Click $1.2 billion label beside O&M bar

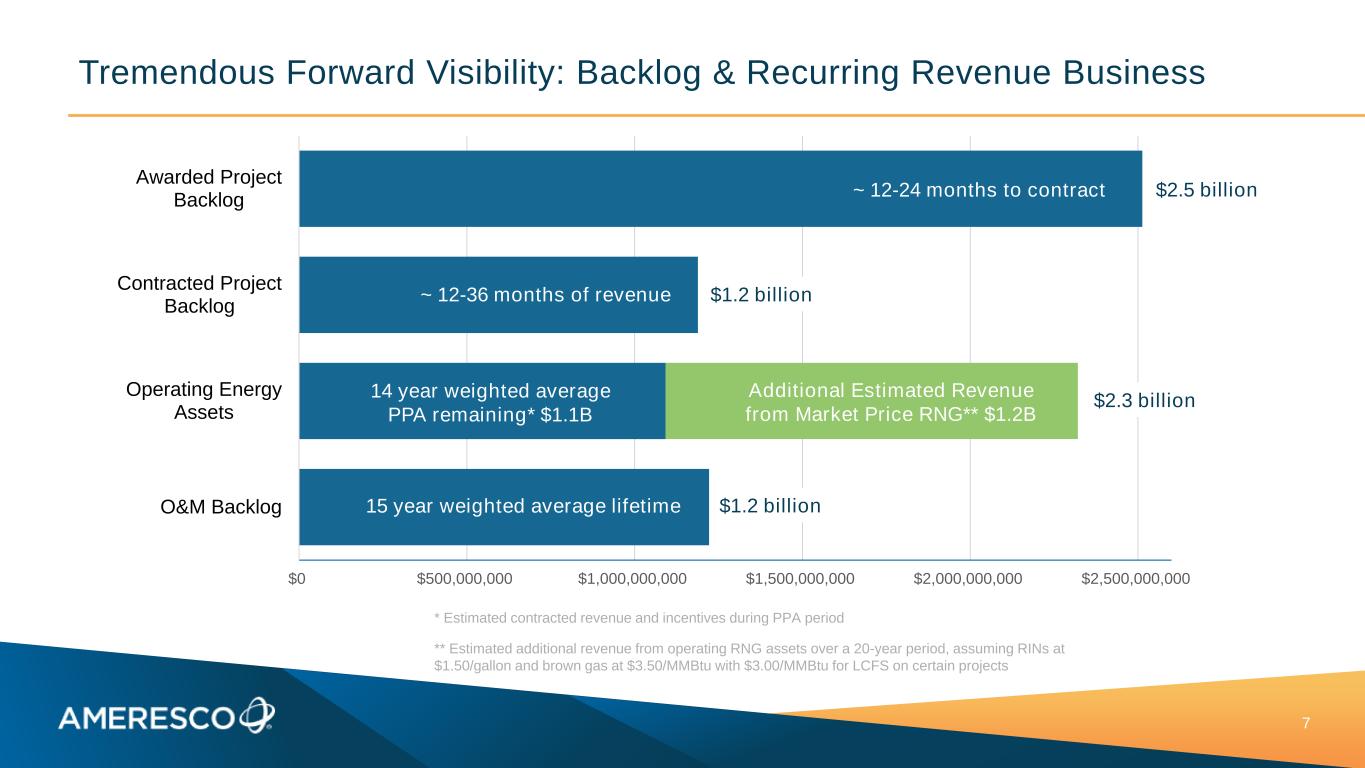click(770, 506)
